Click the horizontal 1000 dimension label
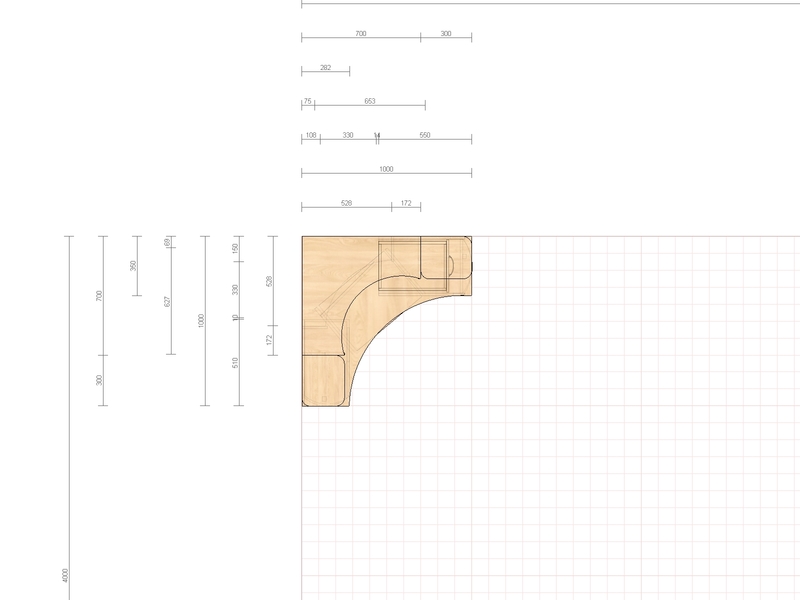Image resolution: width=800 pixels, height=600 pixels. pos(386,169)
